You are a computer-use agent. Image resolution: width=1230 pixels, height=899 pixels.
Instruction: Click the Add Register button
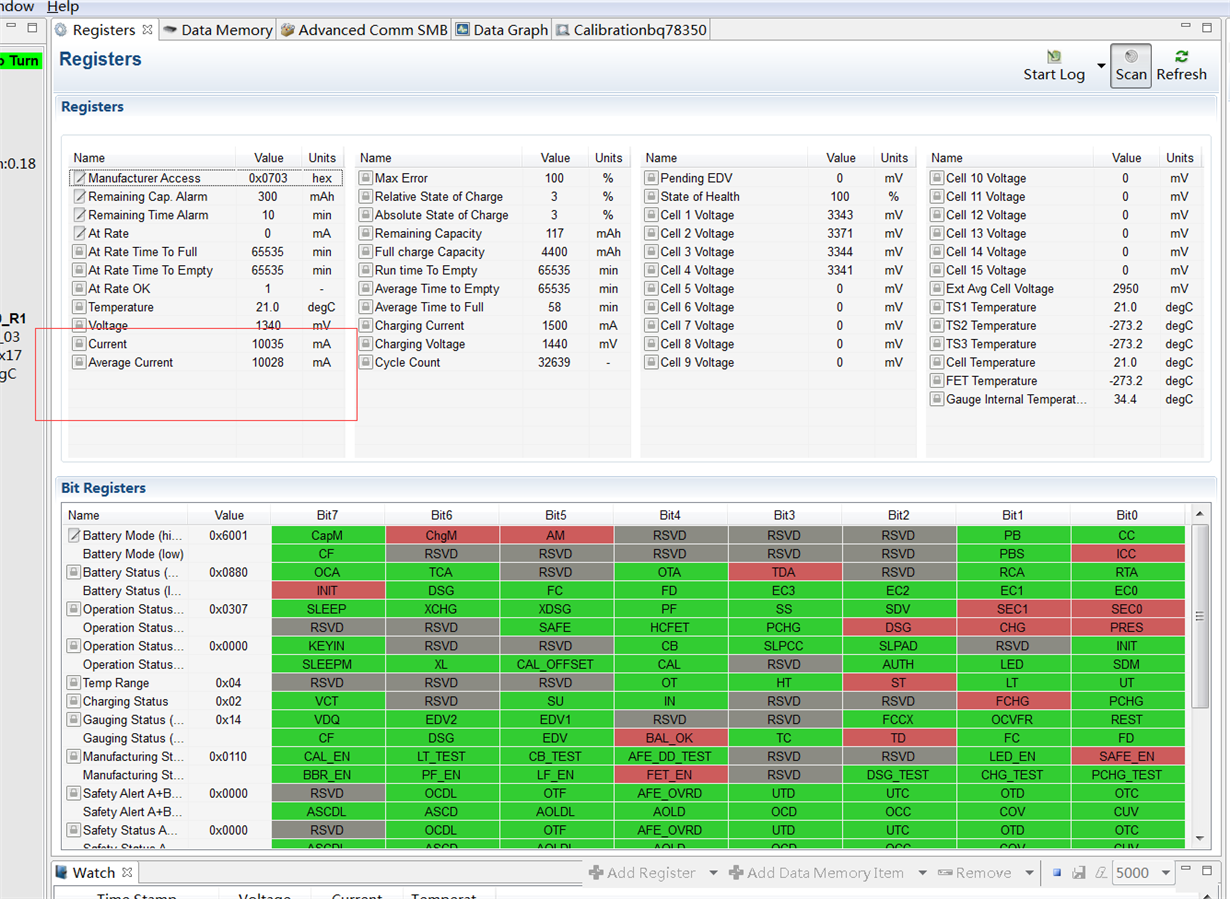642,873
